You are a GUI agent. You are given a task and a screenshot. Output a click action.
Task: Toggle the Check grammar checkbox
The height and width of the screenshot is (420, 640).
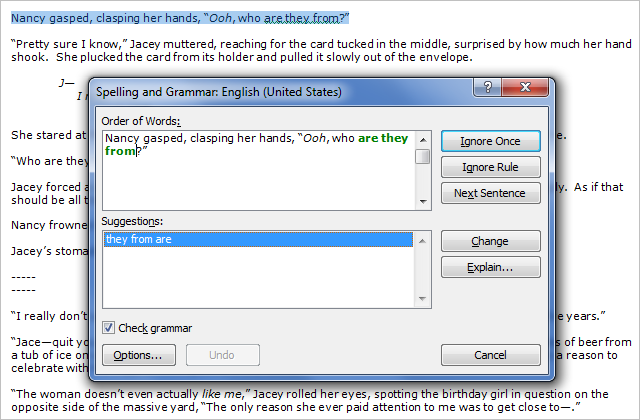coord(109,328)
